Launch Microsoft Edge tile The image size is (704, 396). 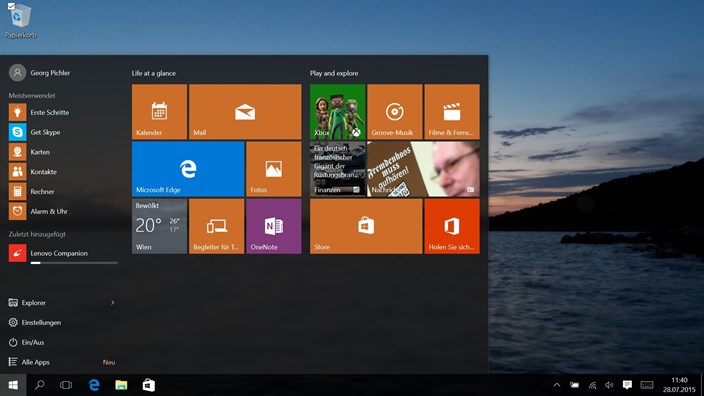tap(188, 169)
